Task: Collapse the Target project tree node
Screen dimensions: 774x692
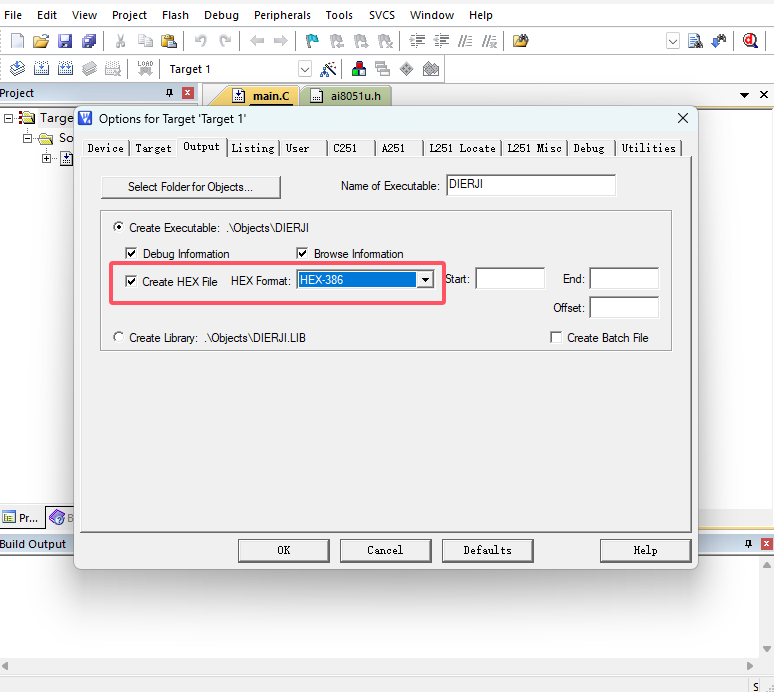Action: [x=8, y=118]
